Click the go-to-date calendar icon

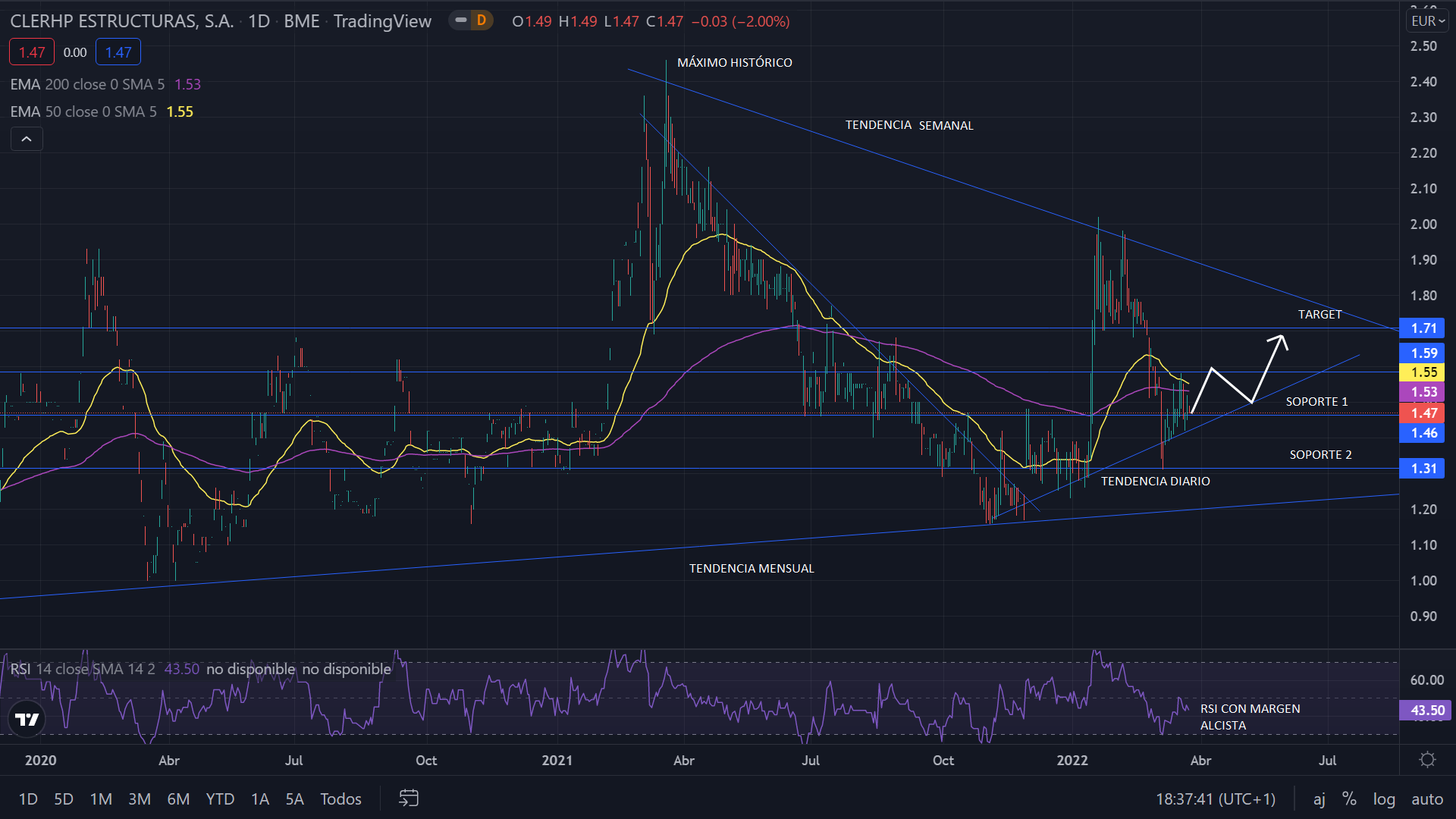(409, 799)
